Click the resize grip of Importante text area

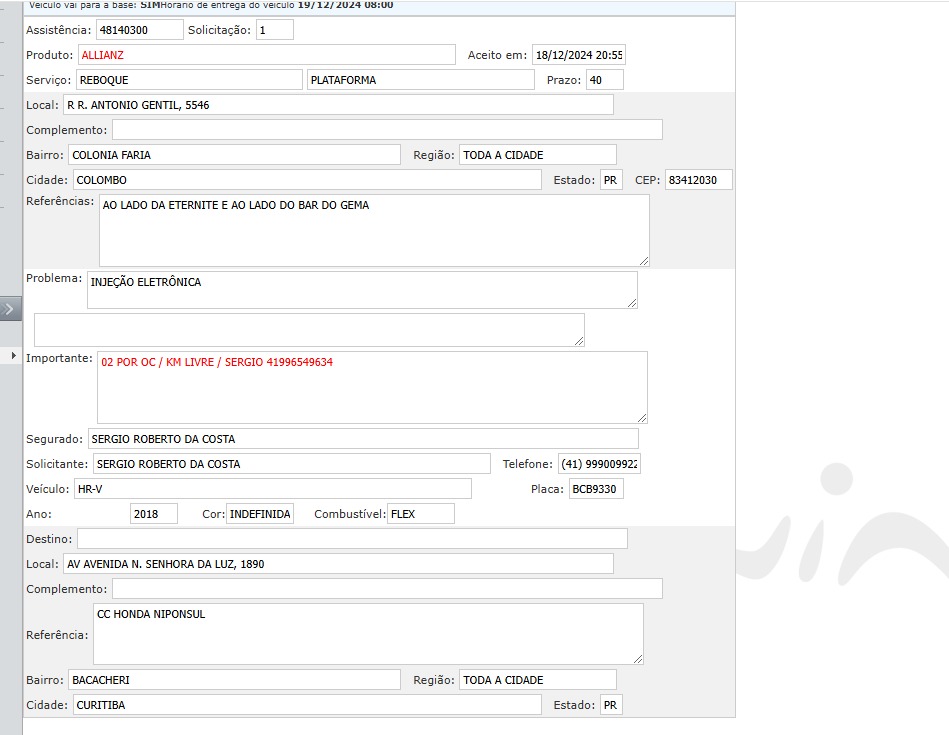tap(642, 418)
